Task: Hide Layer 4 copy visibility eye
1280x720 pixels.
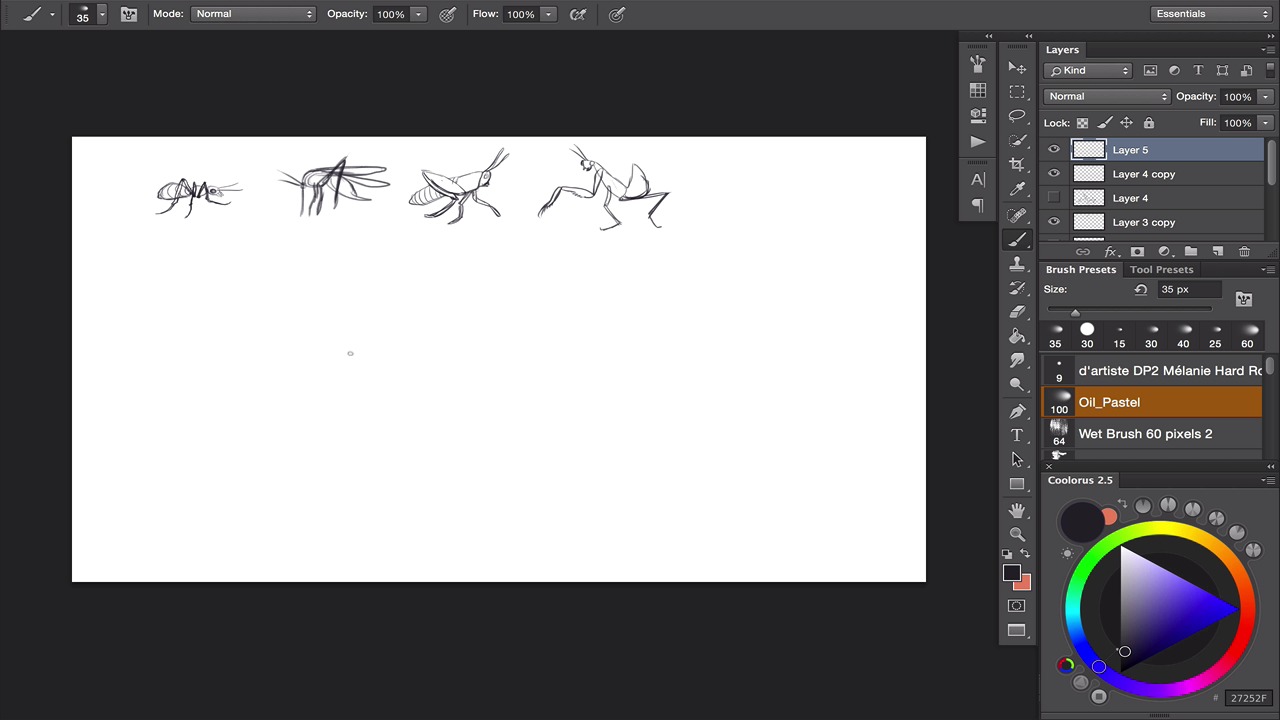Action: (1054, 174)
